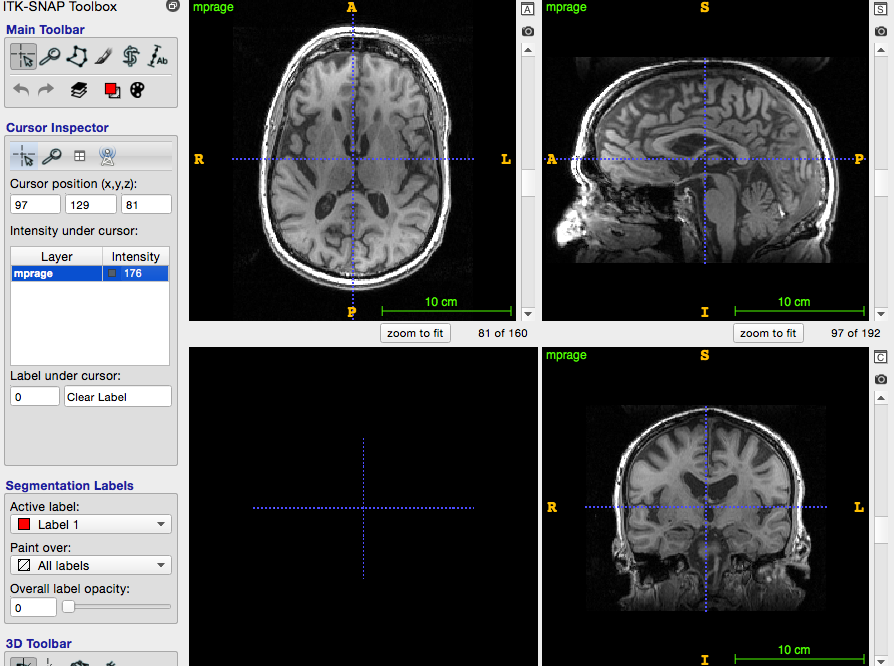Click axial view scrollbar up arrow
Viewport: 894px width, 666px height.
tap(528, 51)
